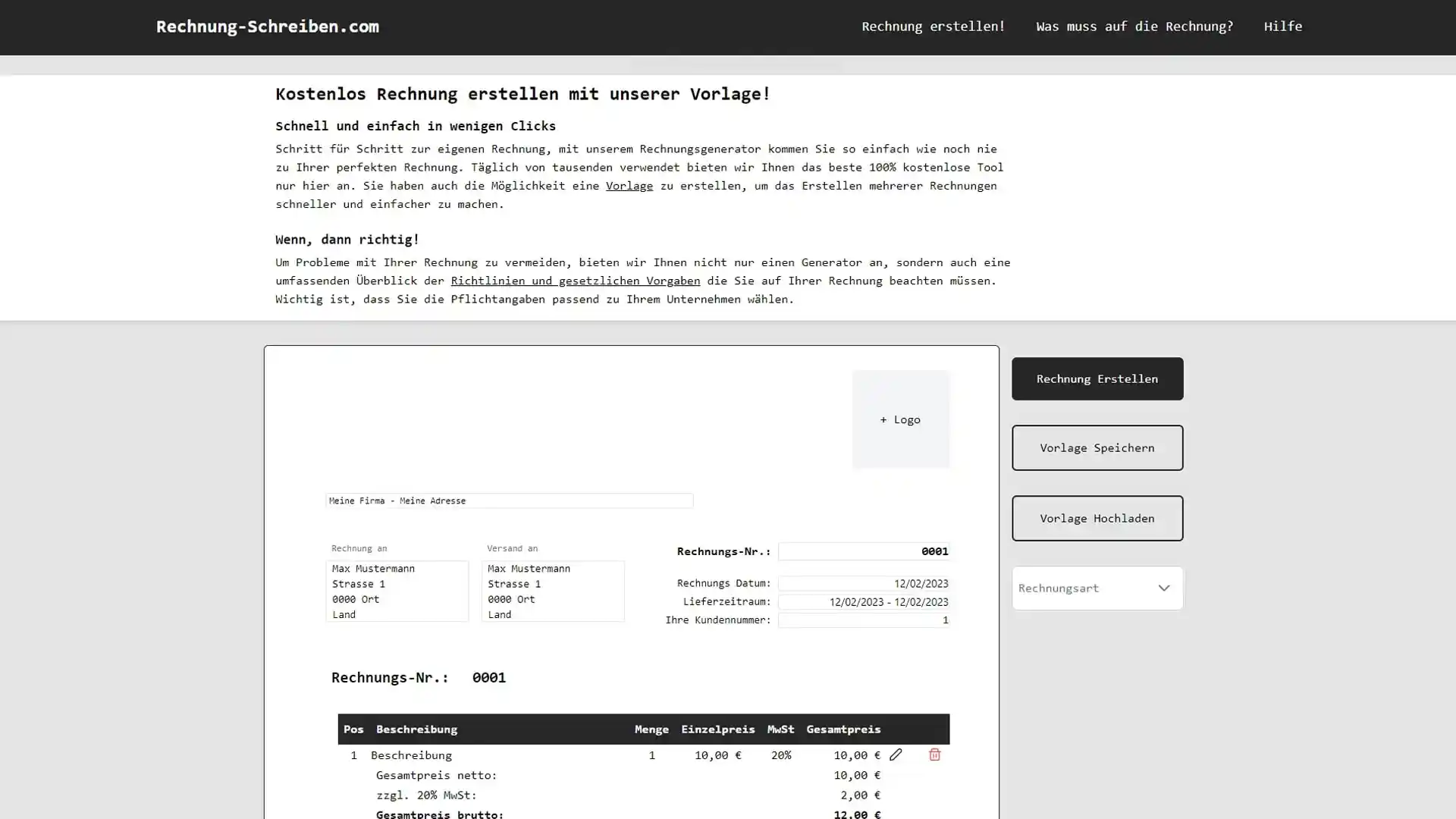Select the Lieferzeitraum date range field
The image size is (1456, 819).
pos(864,601)
